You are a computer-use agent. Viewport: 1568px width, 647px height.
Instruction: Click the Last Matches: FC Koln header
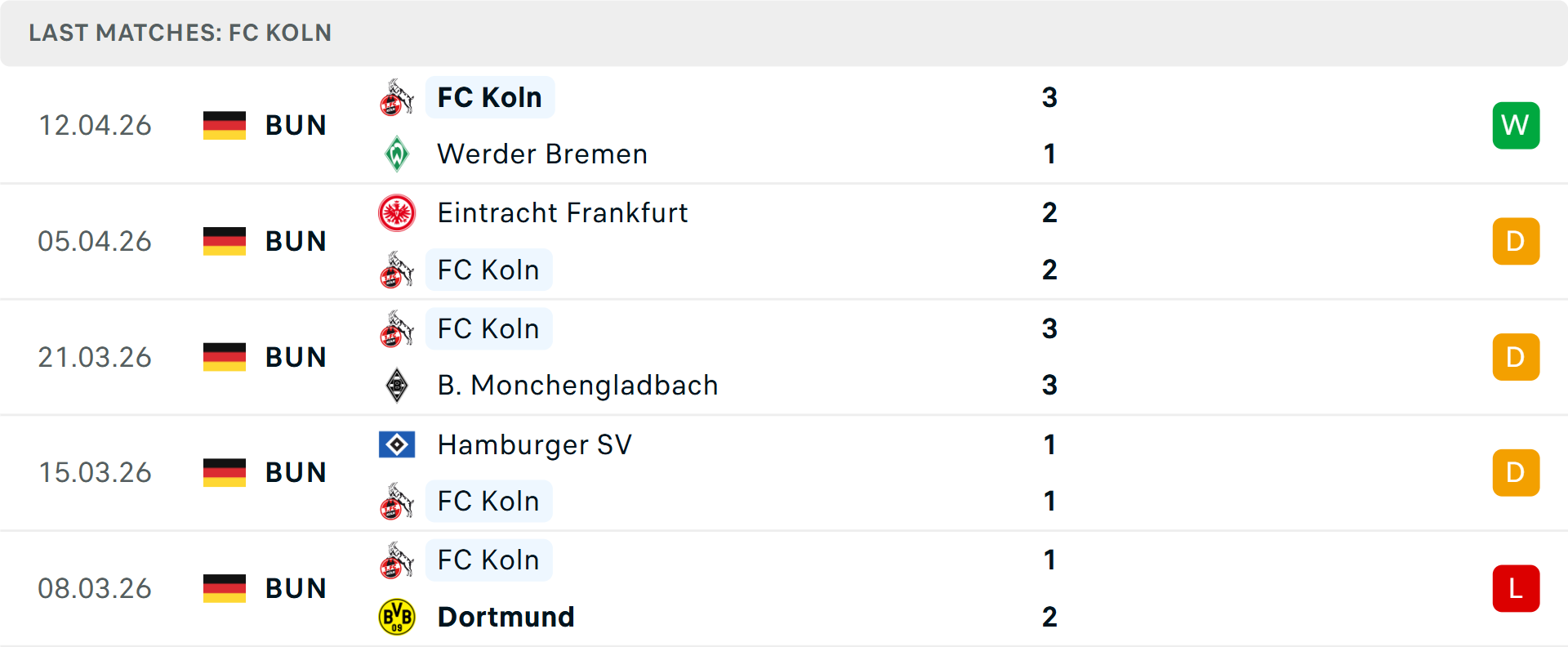click(x=180, y=33)
